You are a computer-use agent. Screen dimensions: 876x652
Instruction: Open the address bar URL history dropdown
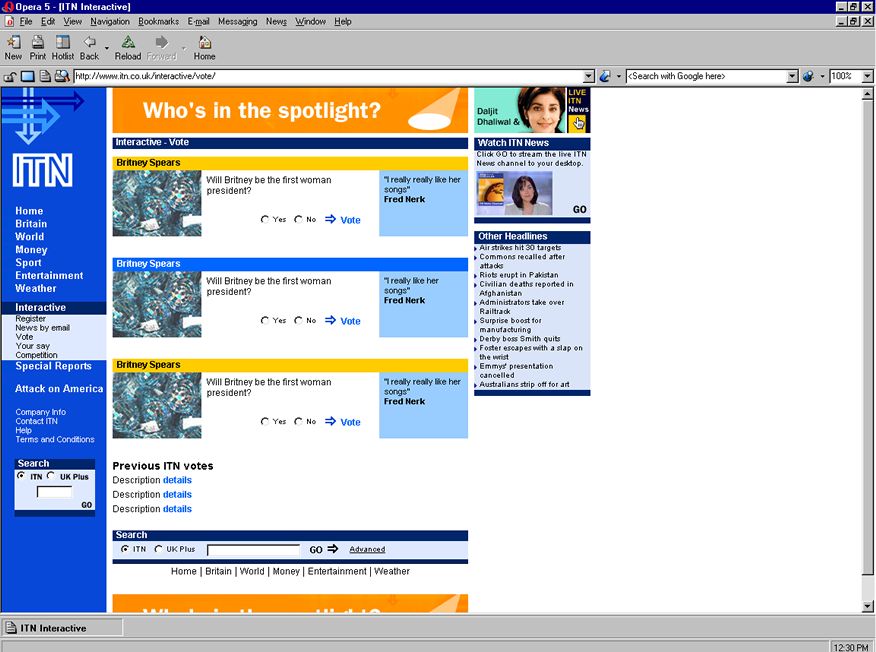coord(589,77)
